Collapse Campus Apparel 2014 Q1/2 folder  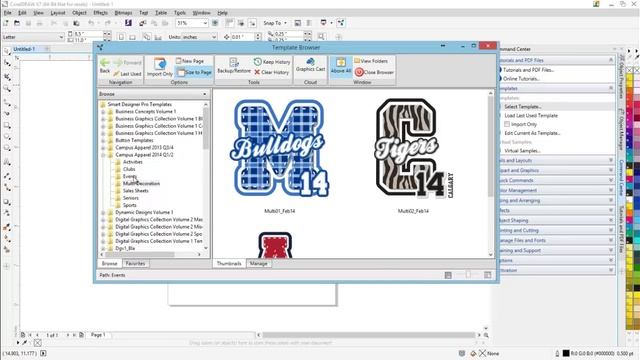(x=103, y=155)
